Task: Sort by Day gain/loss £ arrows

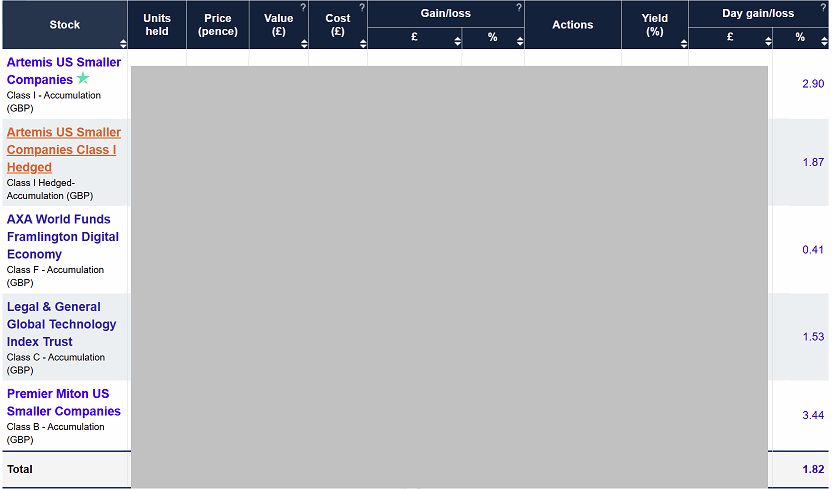Action: point(767,41)
